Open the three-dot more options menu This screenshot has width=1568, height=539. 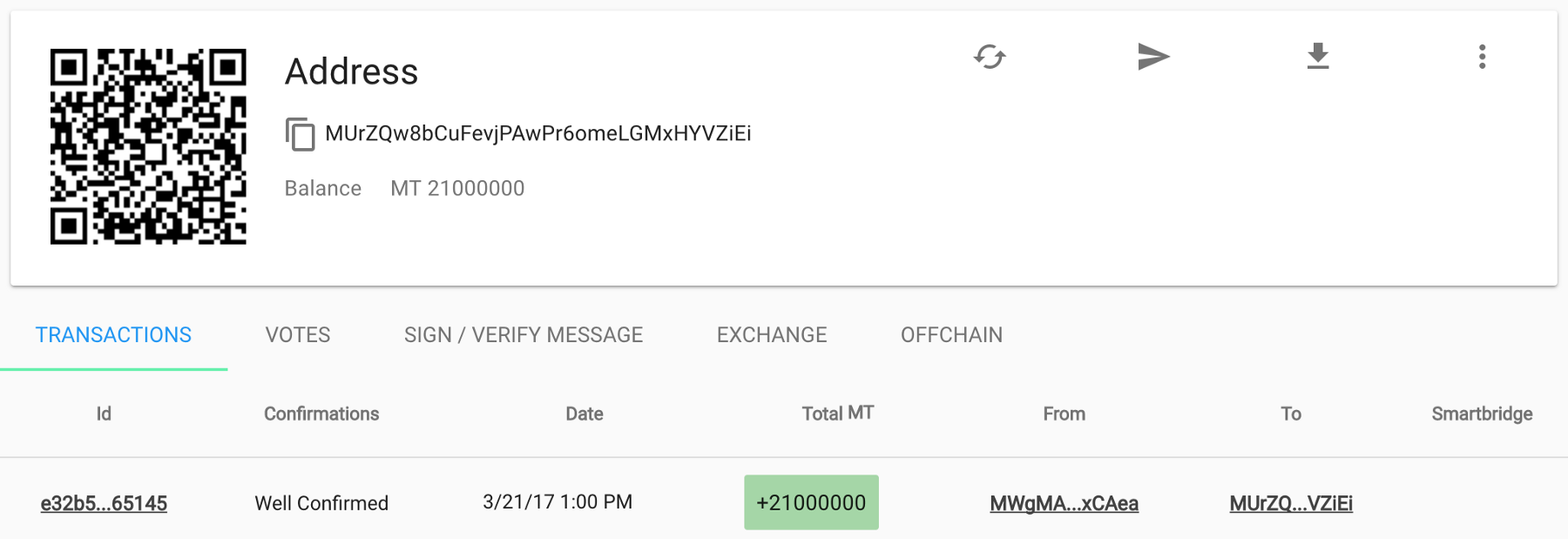[1482, 57]
